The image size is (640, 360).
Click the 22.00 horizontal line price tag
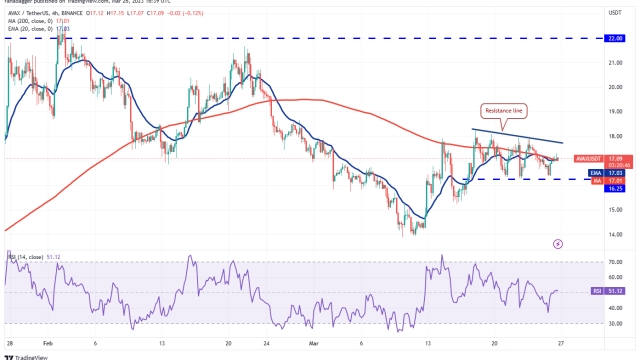pyautogui.click(x=615, y=38)
